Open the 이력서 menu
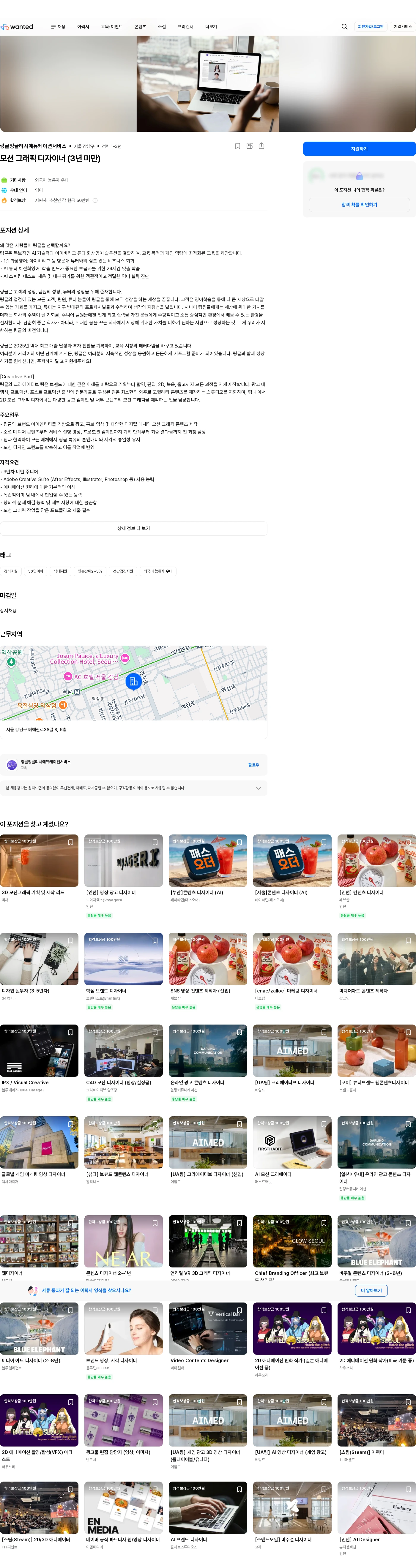416x1568 pixels. click(83, 27)
